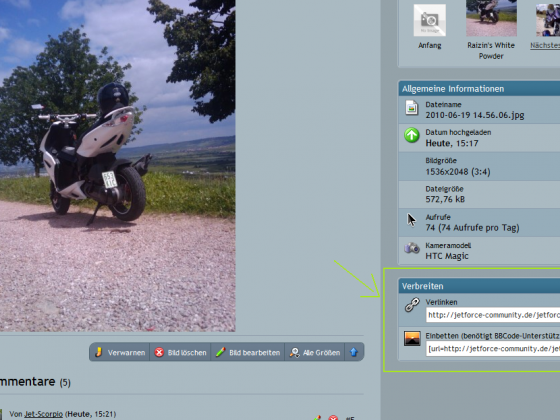
Task: Delete image with Bild löschen
Action: (x=180, y=352)
